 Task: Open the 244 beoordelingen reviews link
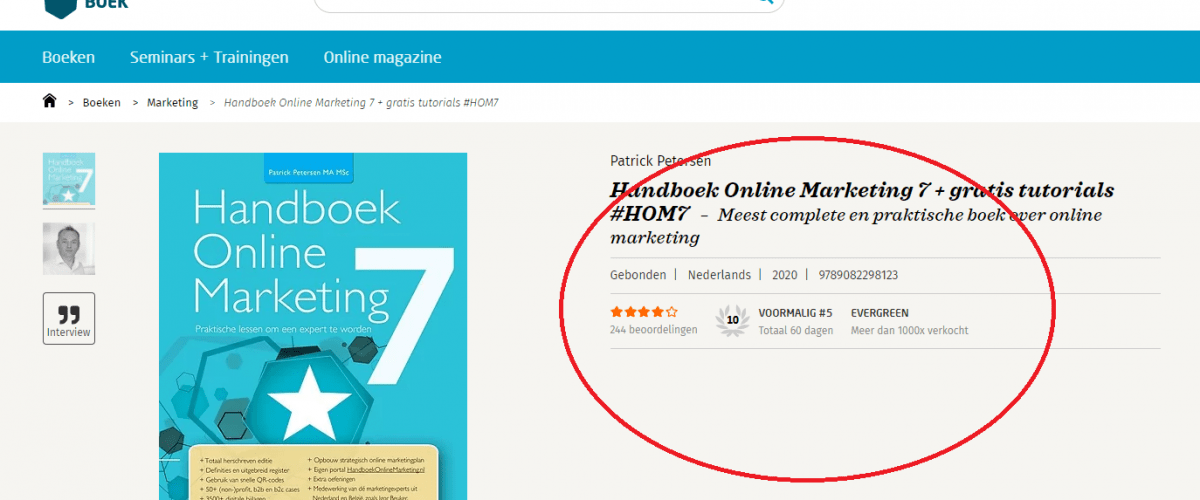point(653,330)
